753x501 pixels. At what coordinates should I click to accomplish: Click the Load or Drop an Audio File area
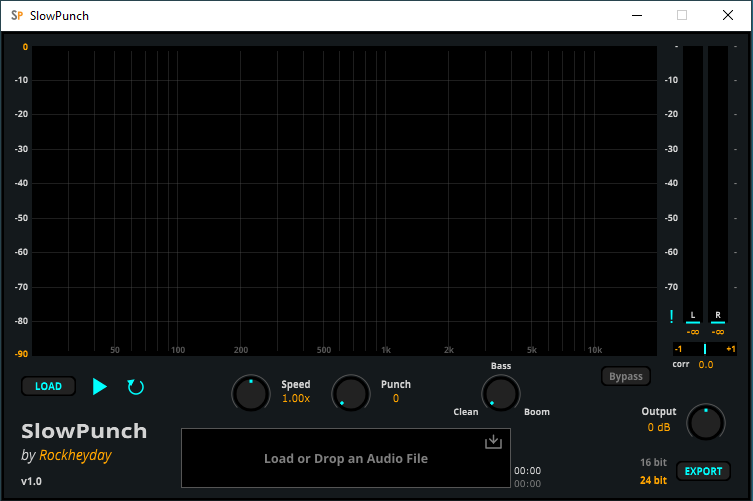click(x=346, y=459)
